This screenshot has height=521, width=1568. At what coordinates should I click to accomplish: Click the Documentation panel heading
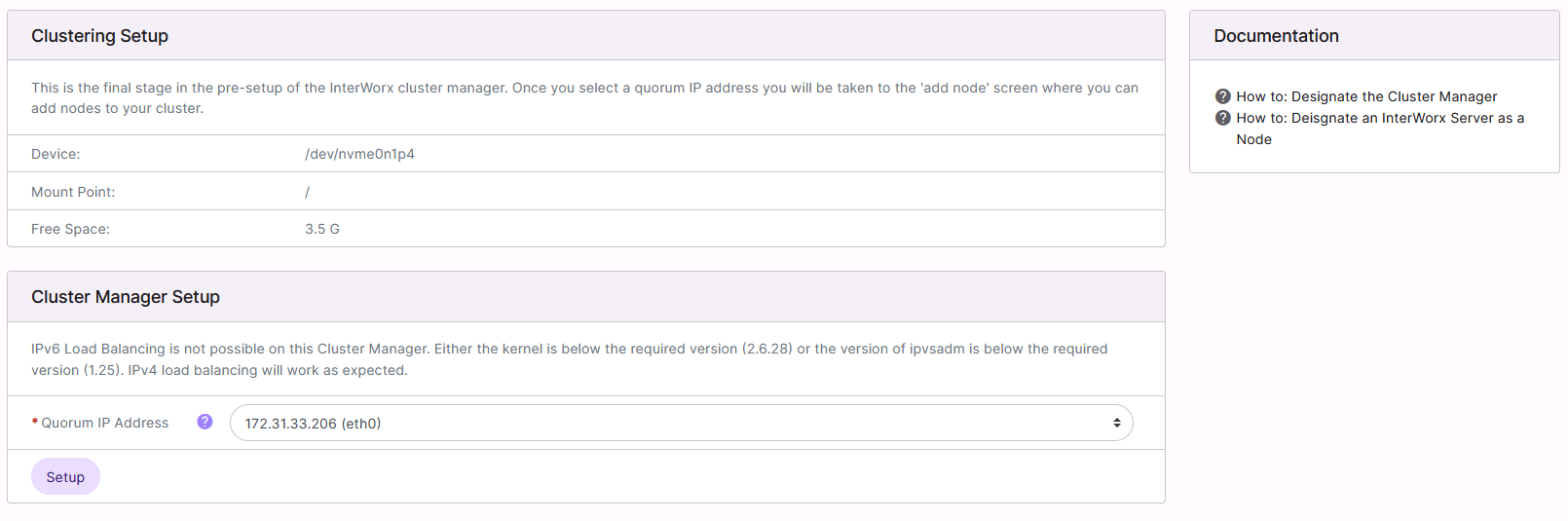[1276, 36]
